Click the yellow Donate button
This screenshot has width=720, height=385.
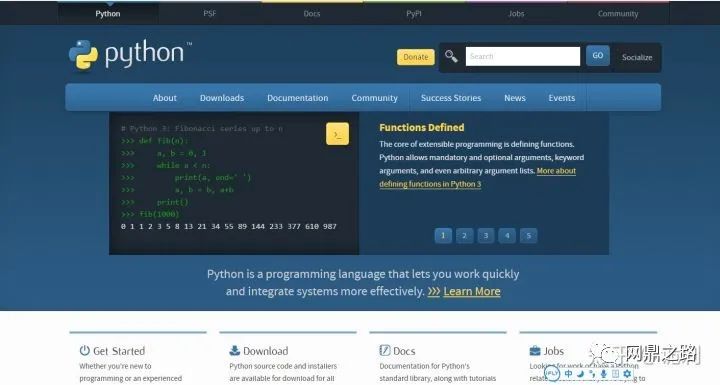click(416, 57)
